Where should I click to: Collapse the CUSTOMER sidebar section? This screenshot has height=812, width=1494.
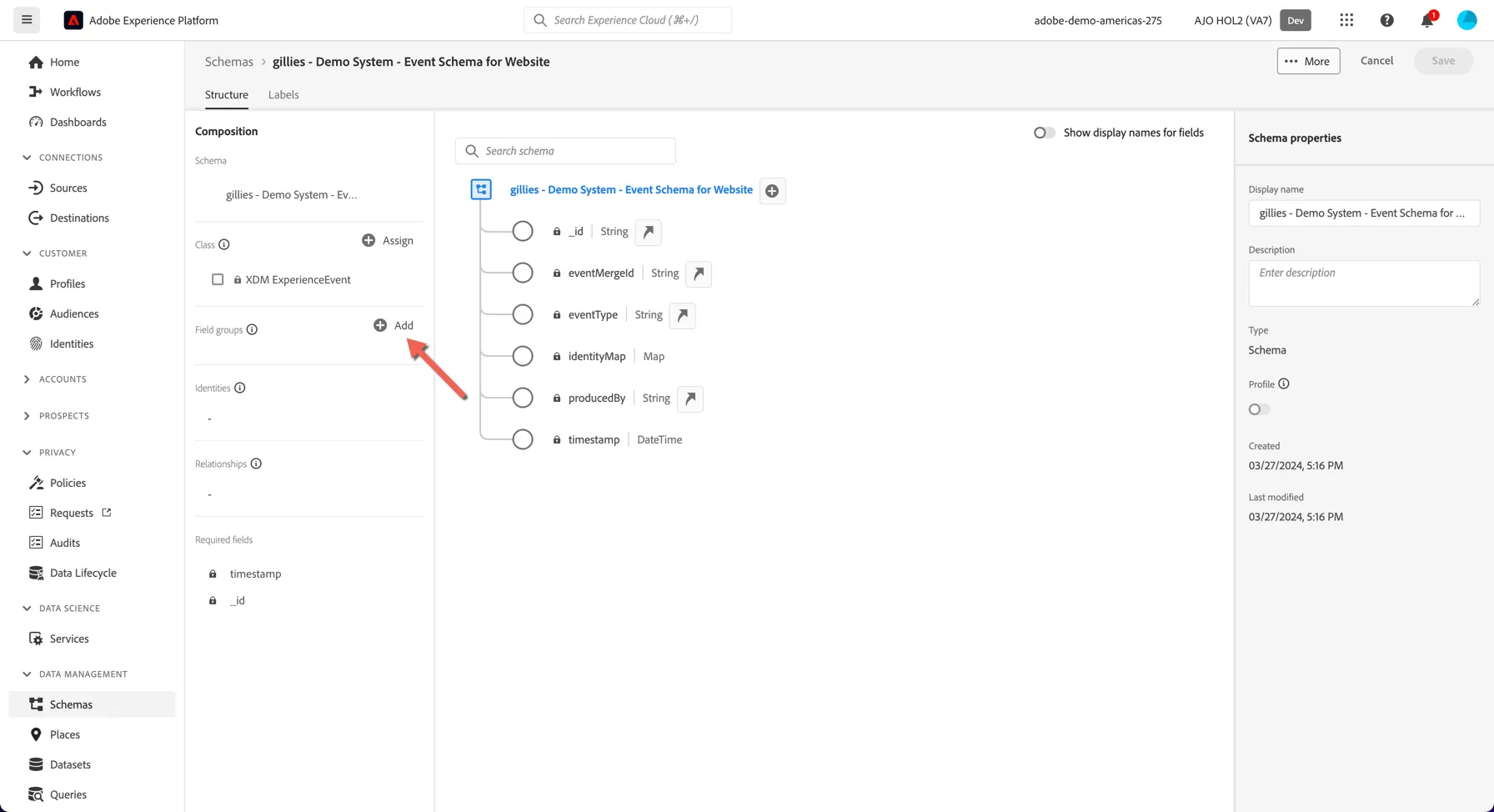27,253
